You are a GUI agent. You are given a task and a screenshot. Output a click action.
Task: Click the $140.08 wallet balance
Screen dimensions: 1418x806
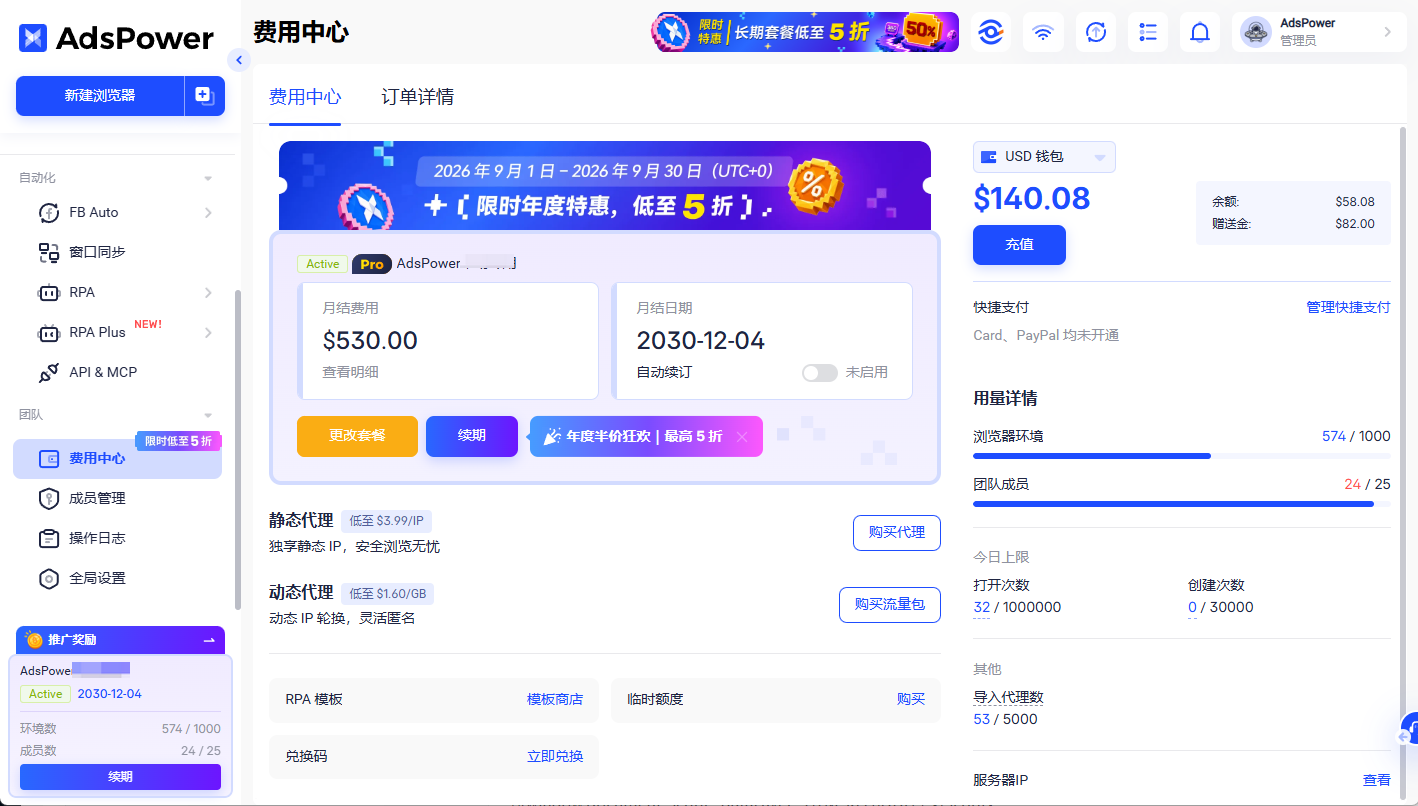point(1032,198)
